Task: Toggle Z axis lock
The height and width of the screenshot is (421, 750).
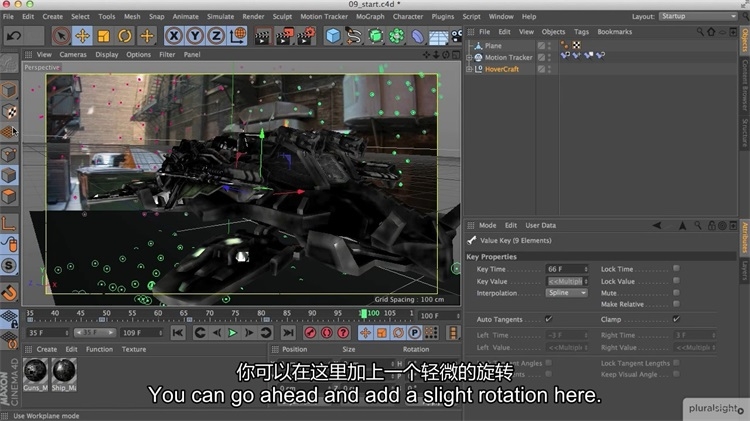Action: click(x=216, y=36)
